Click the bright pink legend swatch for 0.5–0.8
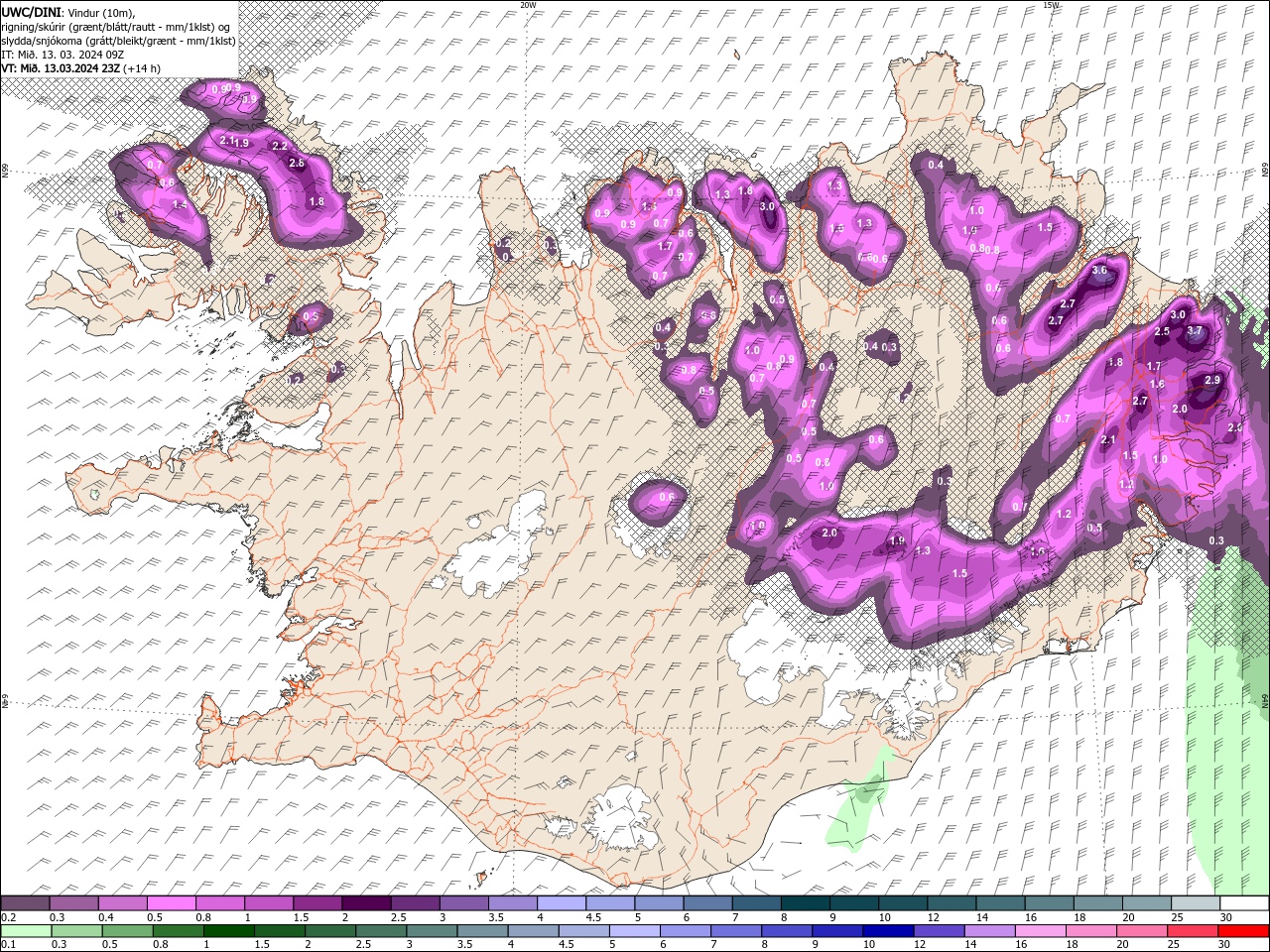The image size is (1270, 952). tap(171, 903)
